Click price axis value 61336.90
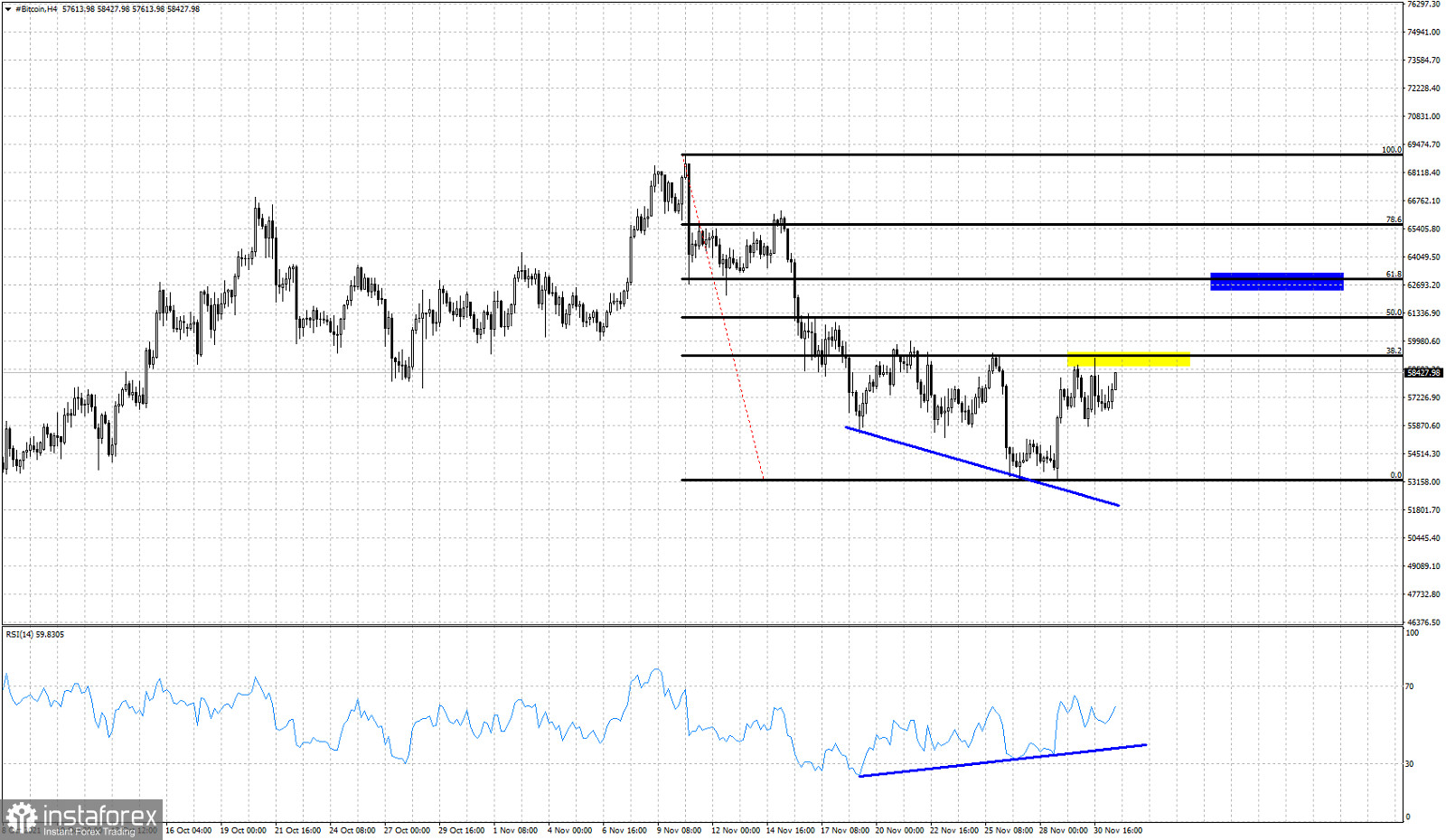The height and width of the screenshot is (840, 1446). click(1423, 313)
